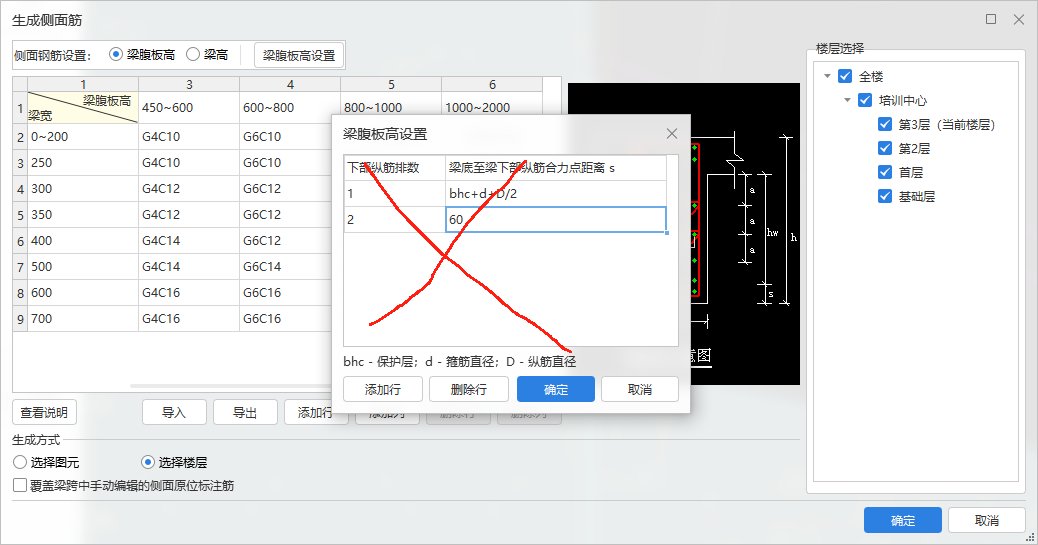Viewport: 1038px width, 545px height.
Task: Close the 梁腹板高设置 popup dialog
Action: point(672,134)
